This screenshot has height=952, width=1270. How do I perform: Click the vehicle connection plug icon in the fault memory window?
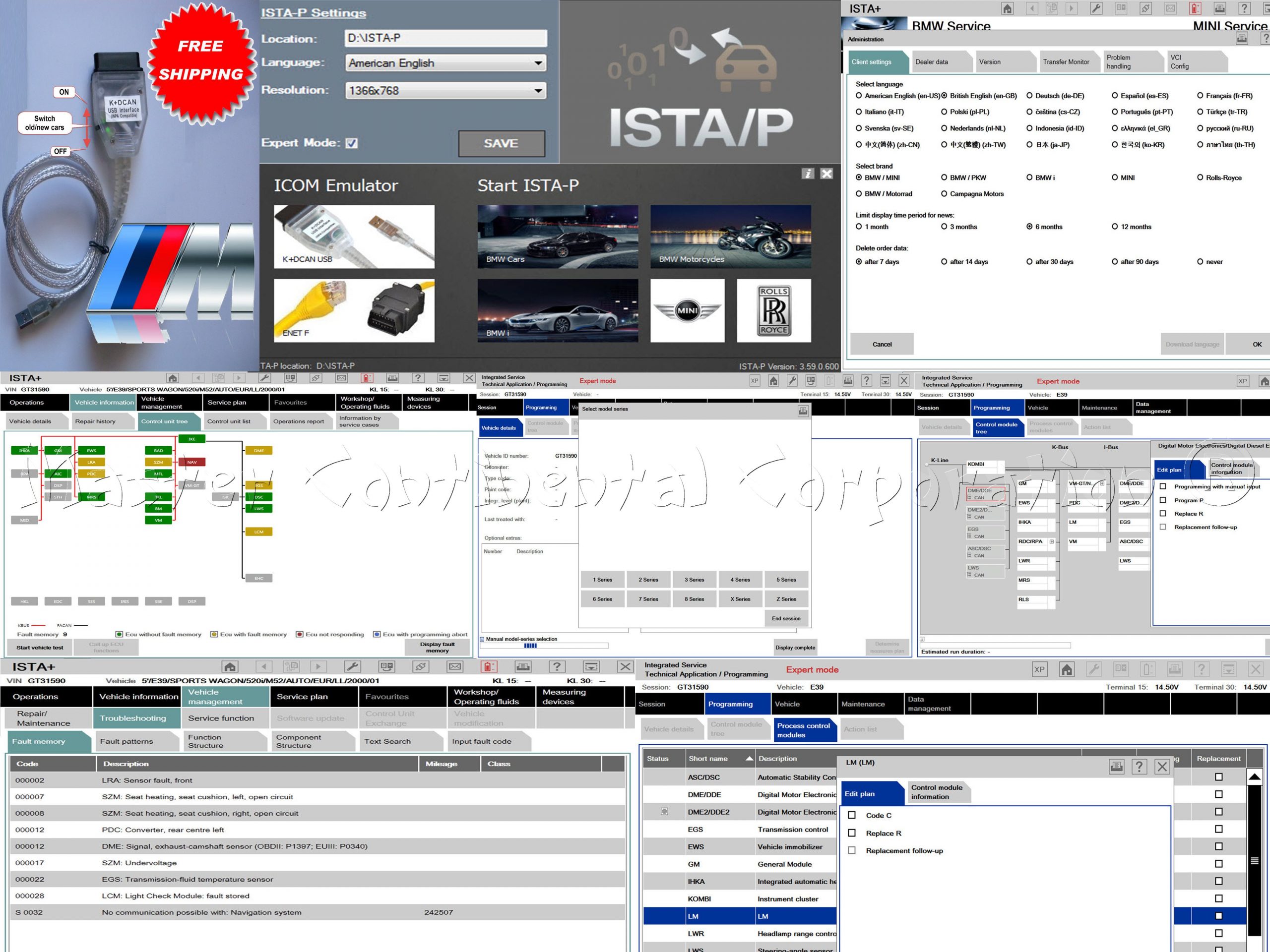pyautogui.click(x=420, y=666)
